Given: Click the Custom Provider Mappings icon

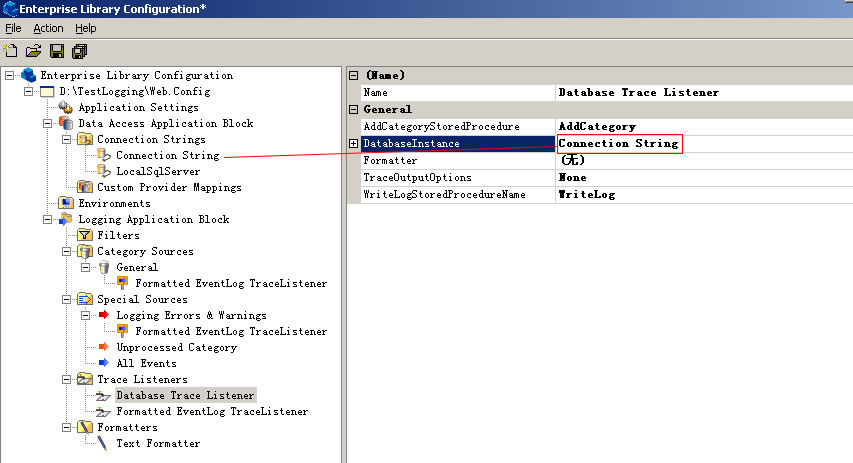Looking at the screenshot, I should (85, 187).
